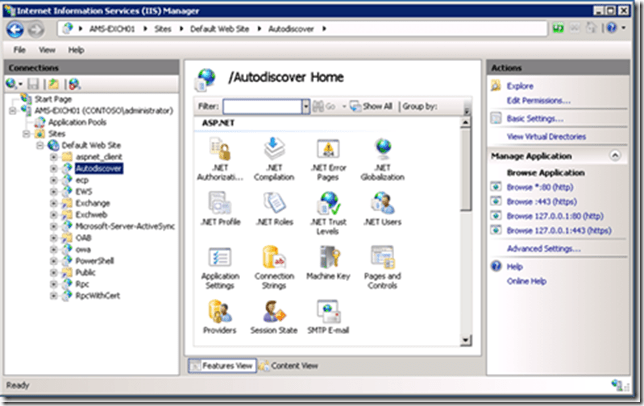This screenshot has height=406, width=644.
Task: Open the .NET Error Pages icon
Action: pos(328,150)
